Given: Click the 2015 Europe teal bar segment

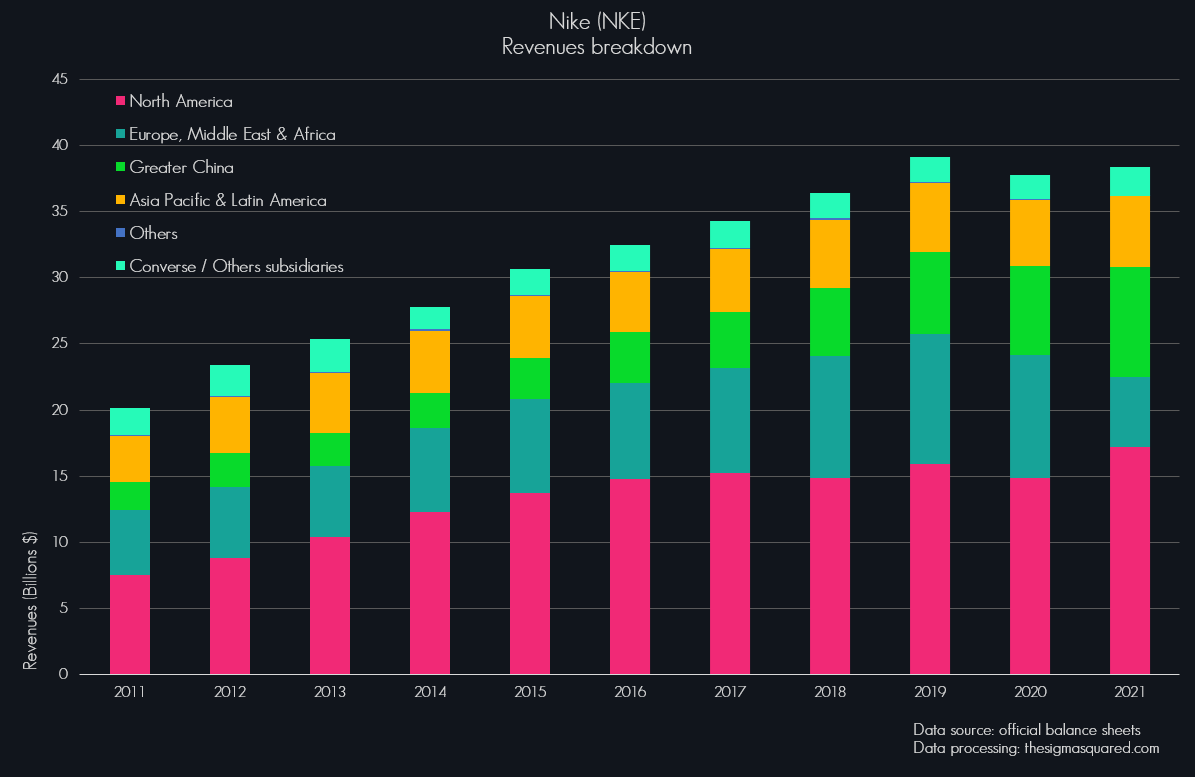Looking at the screenshot, I should (530, 446).
